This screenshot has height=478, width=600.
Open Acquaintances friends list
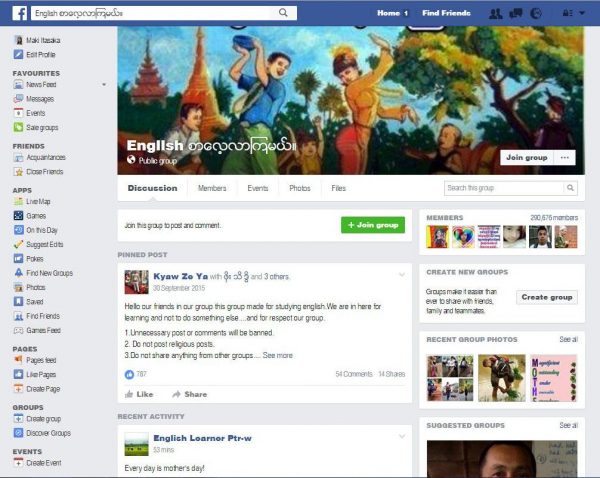click(39, 157)
